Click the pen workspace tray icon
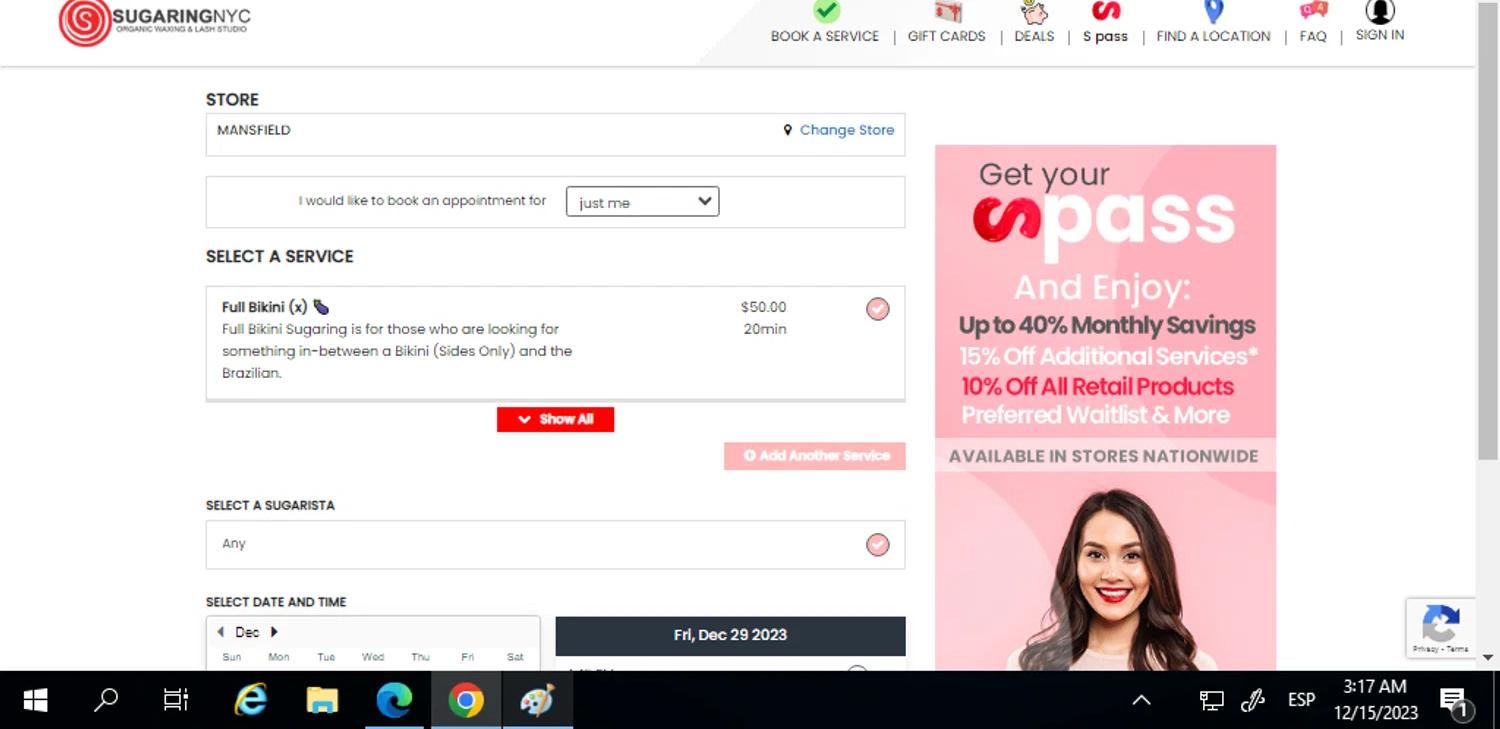This screenshot has width=1500, height=729. pyautogui.click(x=1253, y=701)
